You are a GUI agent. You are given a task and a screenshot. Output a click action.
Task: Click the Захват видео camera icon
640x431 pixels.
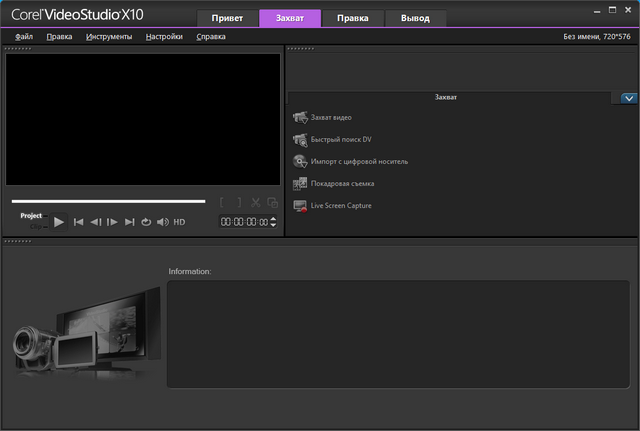[300, 118]
